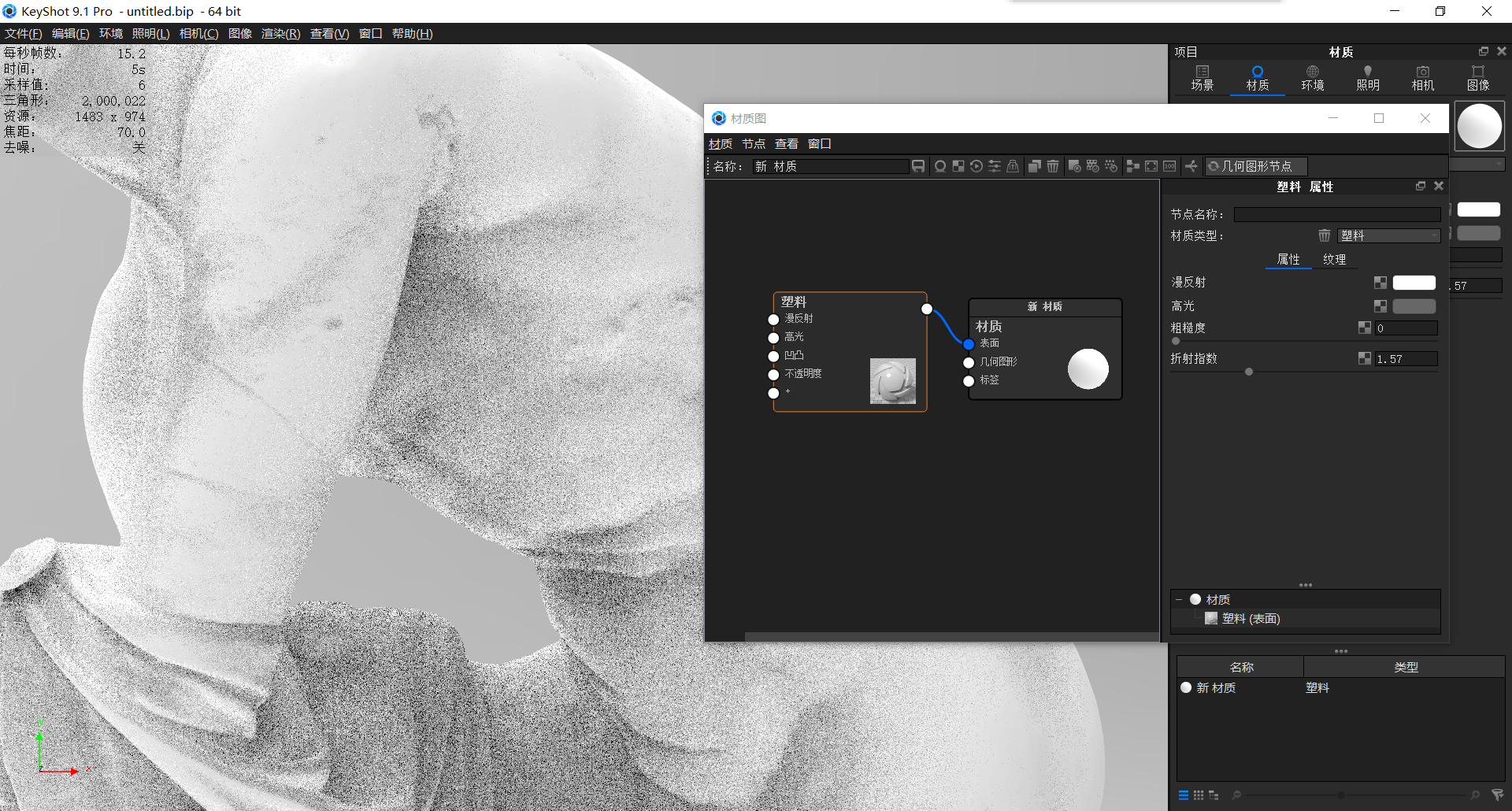Click the trash button next to 材质类型
The height and width of the screenshot is (811, 1512).
coord(1324,235)
